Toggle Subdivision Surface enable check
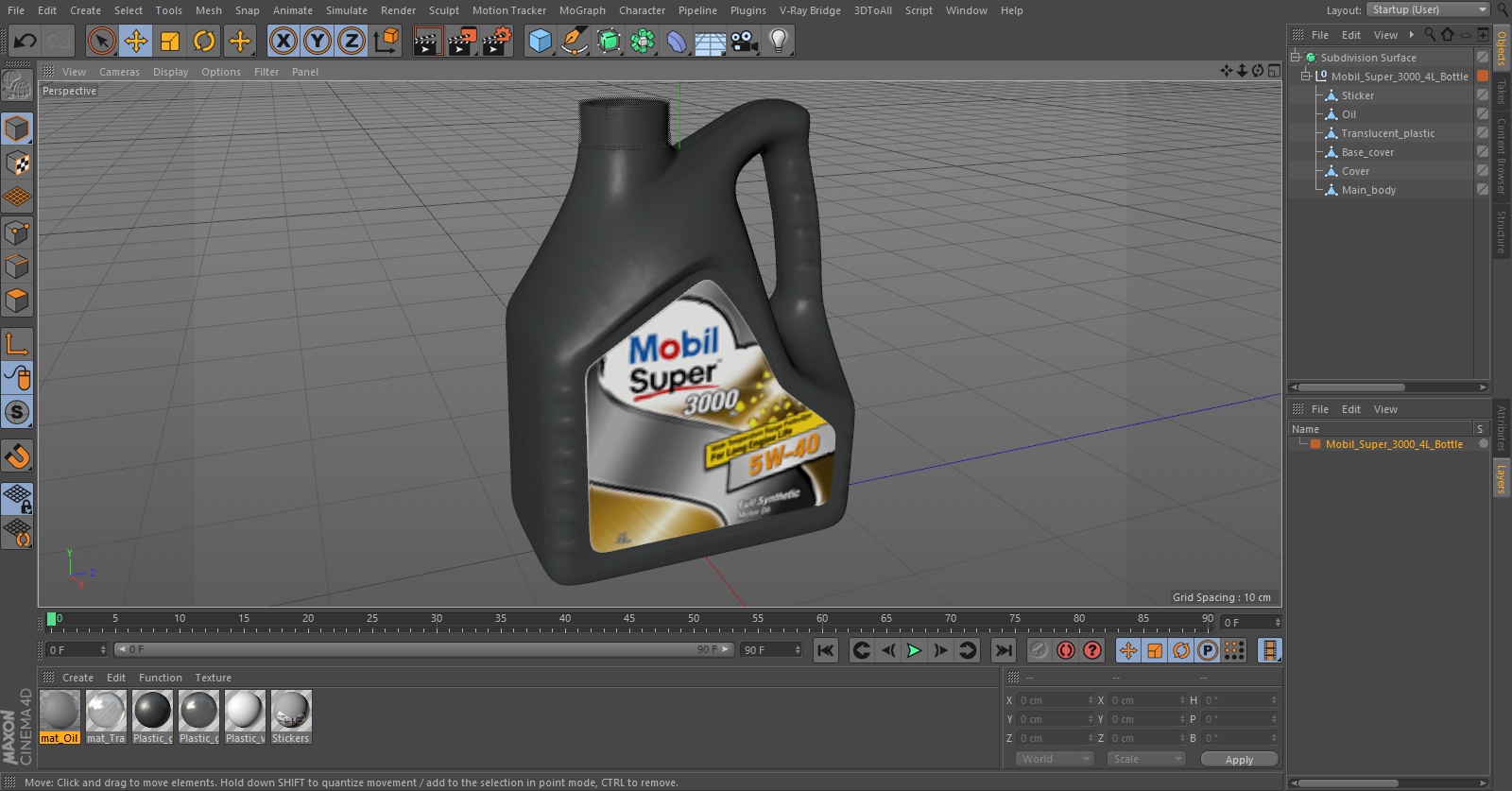 pos(1483,57)
